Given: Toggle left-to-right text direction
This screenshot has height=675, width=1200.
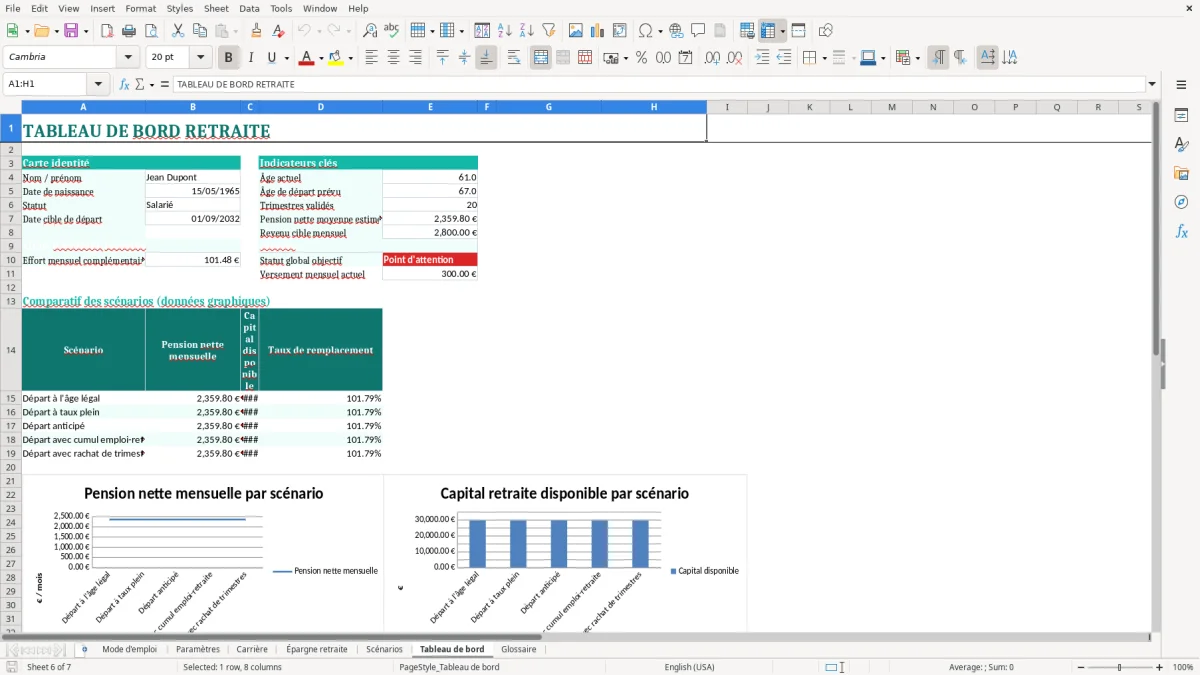Looking at the screenshot, I should [x=937, y=58].
